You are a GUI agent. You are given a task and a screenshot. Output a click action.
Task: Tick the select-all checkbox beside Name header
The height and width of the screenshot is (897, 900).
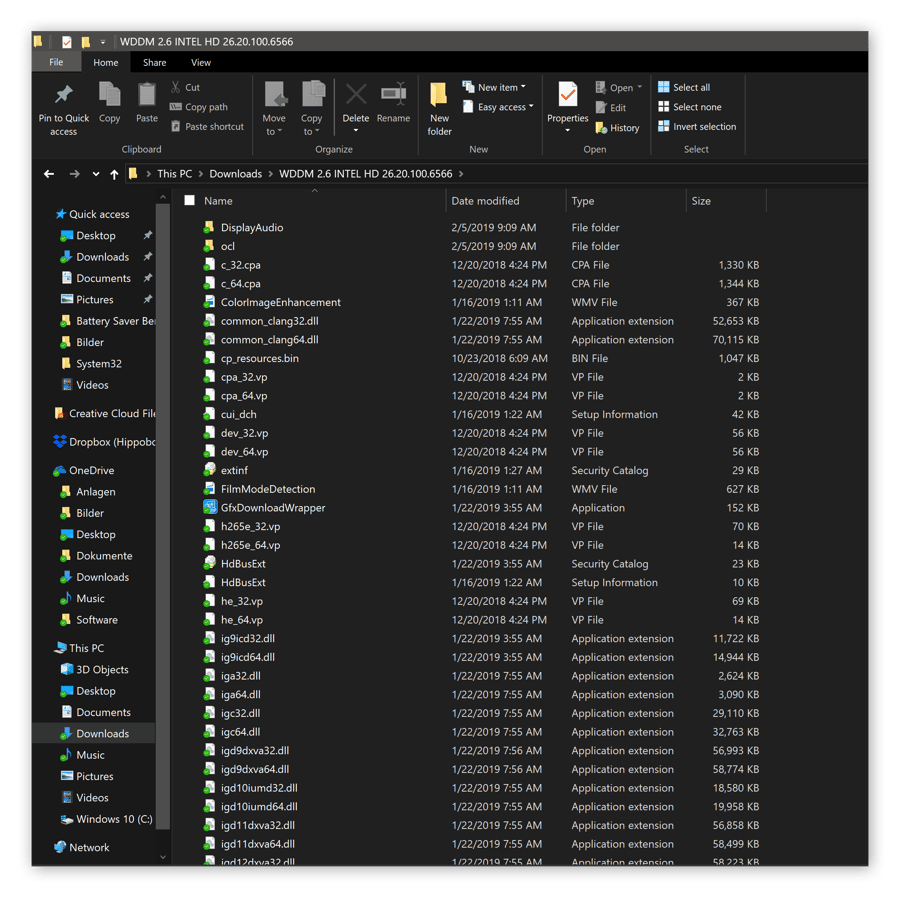[189, 201]
